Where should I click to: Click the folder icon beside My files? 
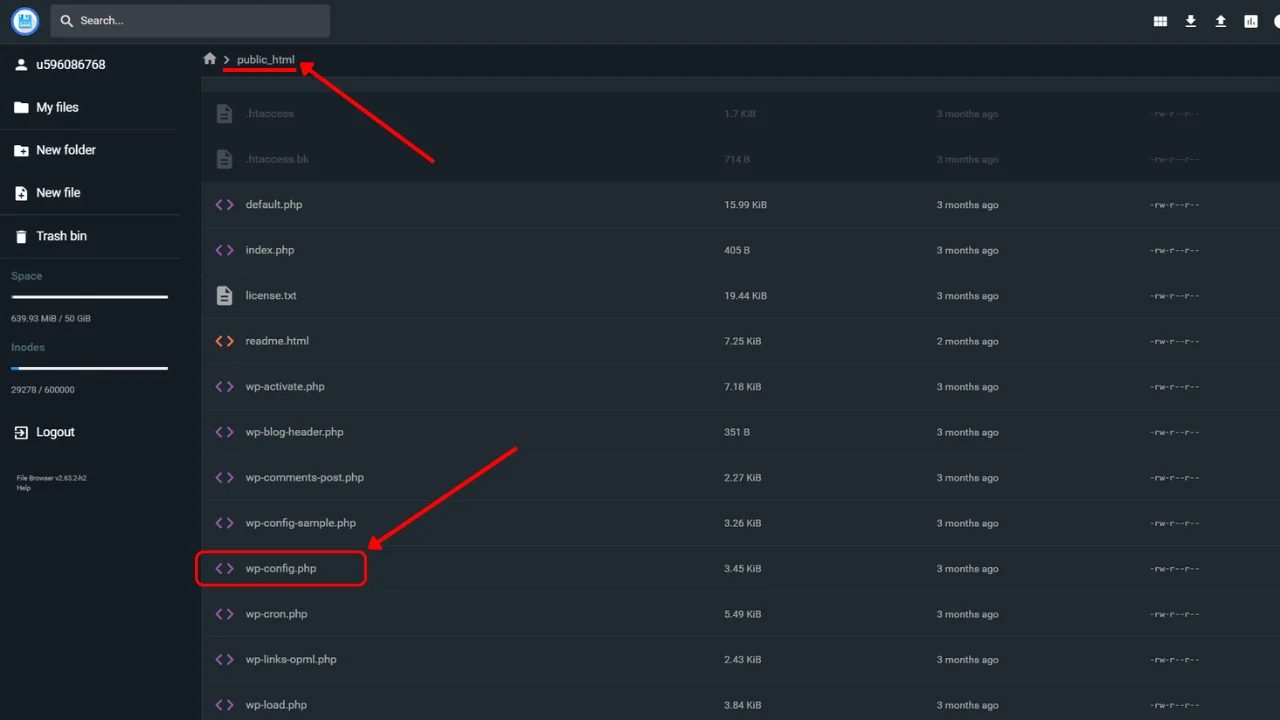21,107
